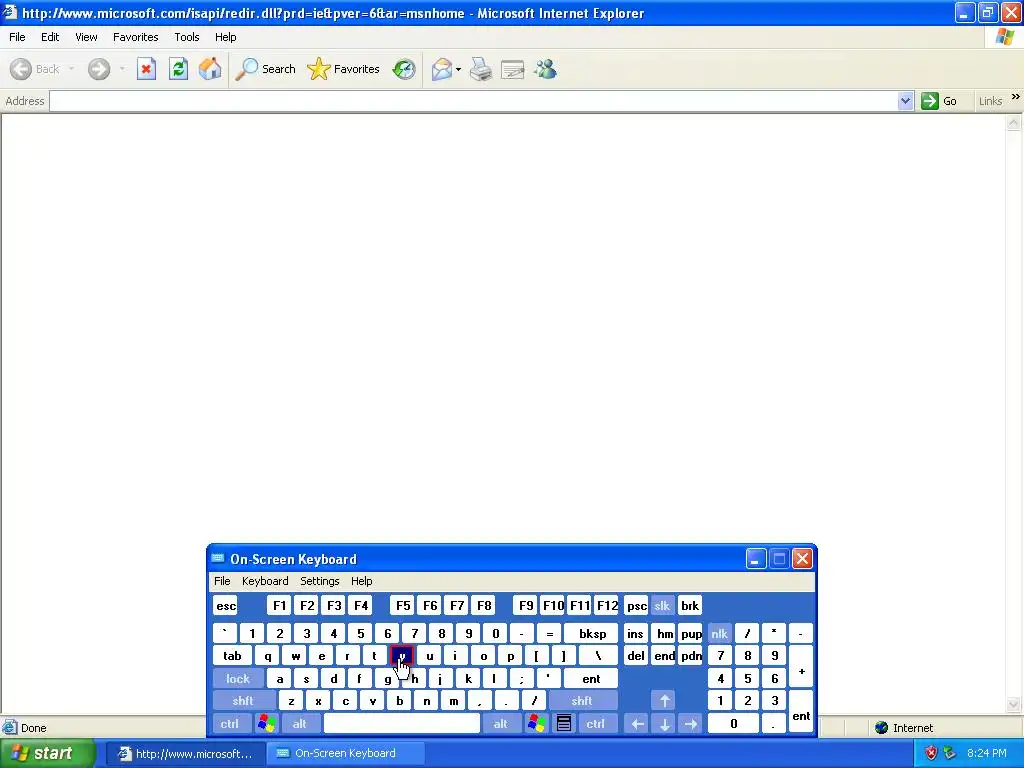Click the Stop page loading icon

pyautogui.click(x=146, y=69)
